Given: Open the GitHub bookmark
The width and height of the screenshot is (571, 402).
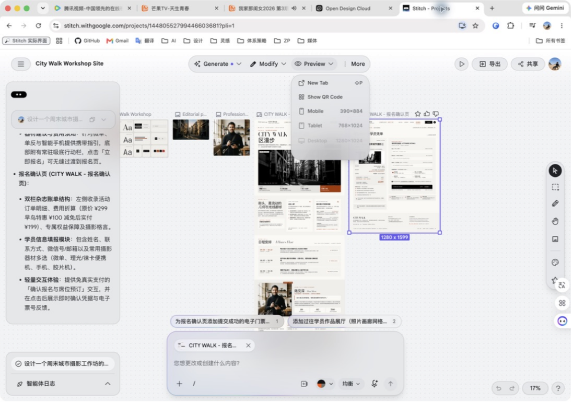Looking at the screenshot, I should 87,41.
